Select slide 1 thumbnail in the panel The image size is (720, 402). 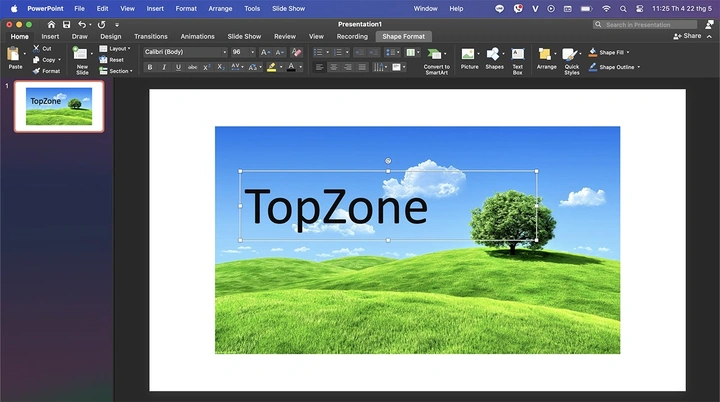pyautogui.click(x=59, y=106)
